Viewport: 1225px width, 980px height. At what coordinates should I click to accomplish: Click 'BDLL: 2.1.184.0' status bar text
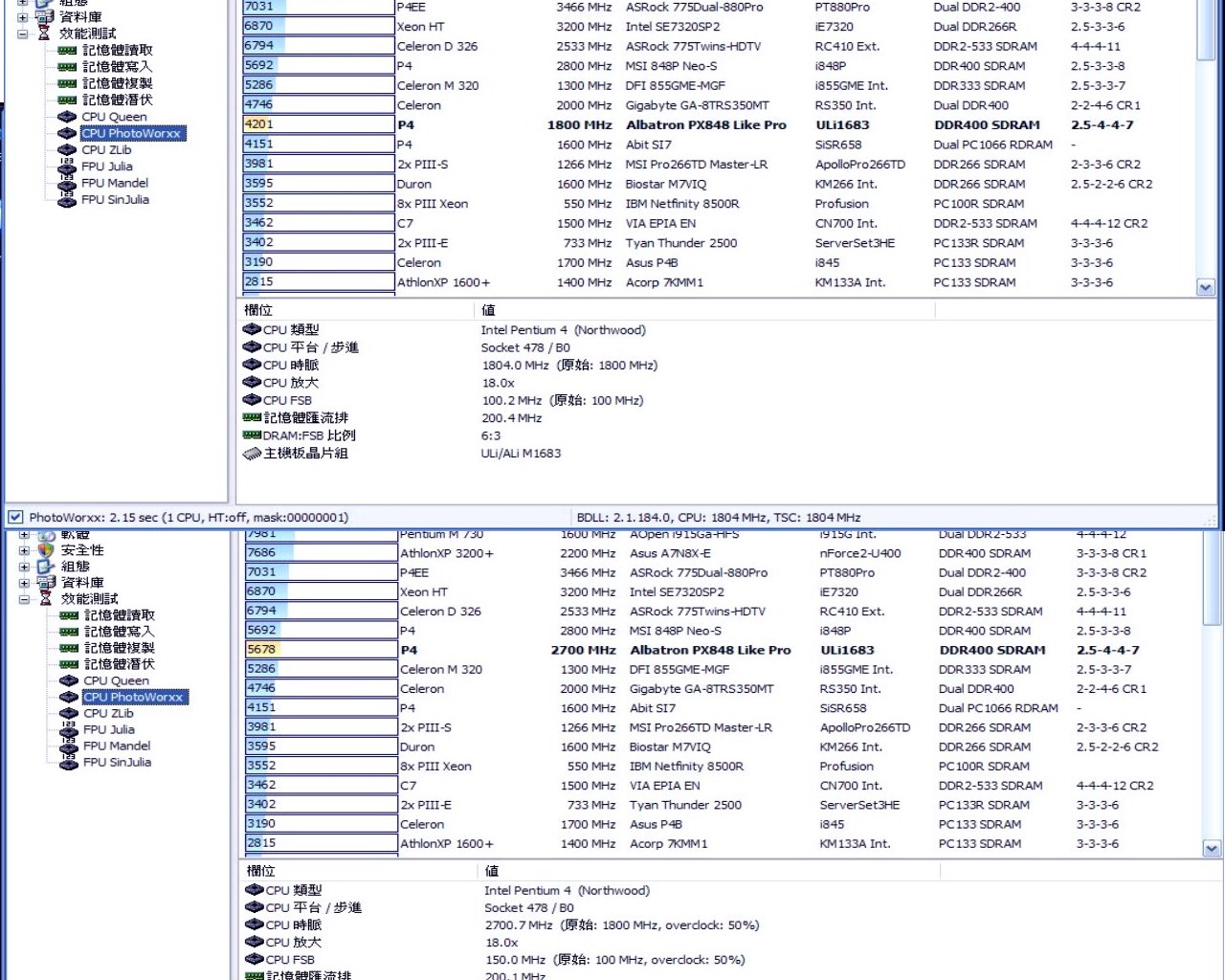click(621, 517)
